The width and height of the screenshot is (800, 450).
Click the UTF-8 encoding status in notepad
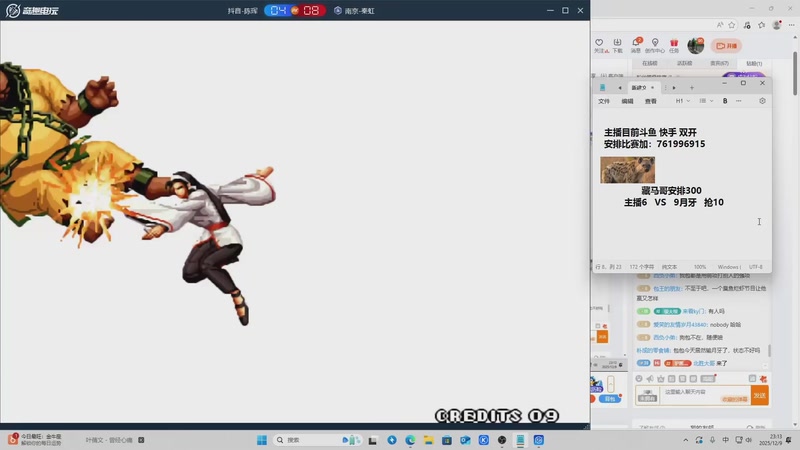[756, 267]
